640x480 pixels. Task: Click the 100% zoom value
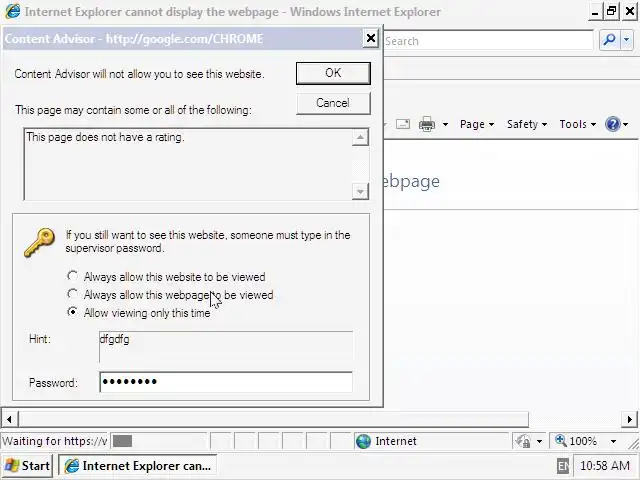pos(583,441)
